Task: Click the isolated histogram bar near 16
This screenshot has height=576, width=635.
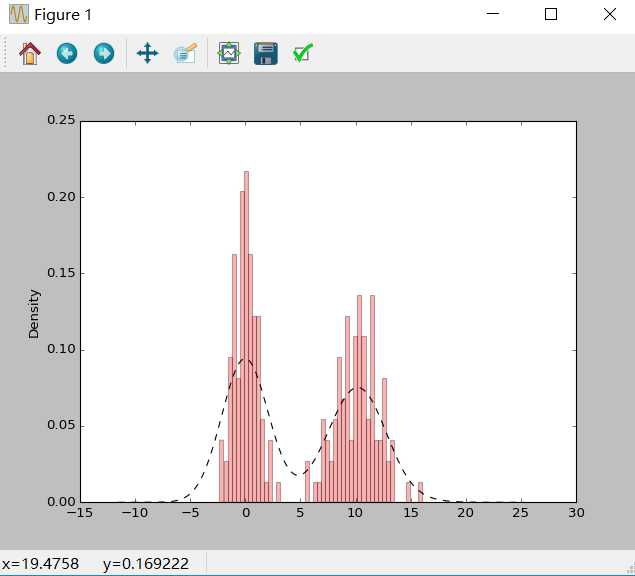Action: click(420, 493)
